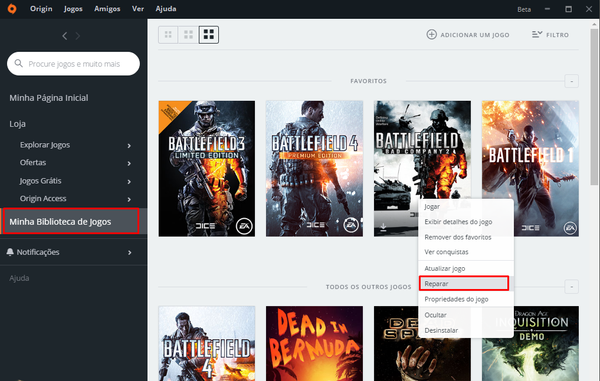The width and height of the screenshot is (600, 381).
Task: Open the Ver menu
Action: point(138,9)
